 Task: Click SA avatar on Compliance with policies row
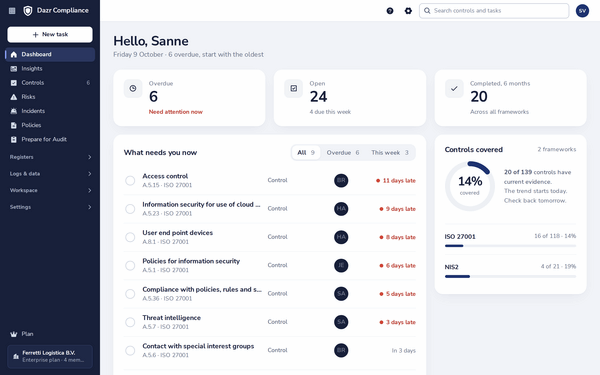[x=341, y=293]
